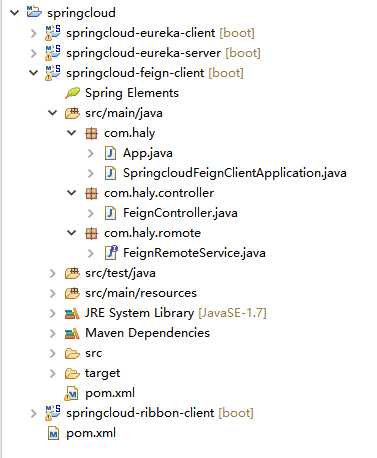Click the com.haly.controller package icon

click(x=91, y=193)
